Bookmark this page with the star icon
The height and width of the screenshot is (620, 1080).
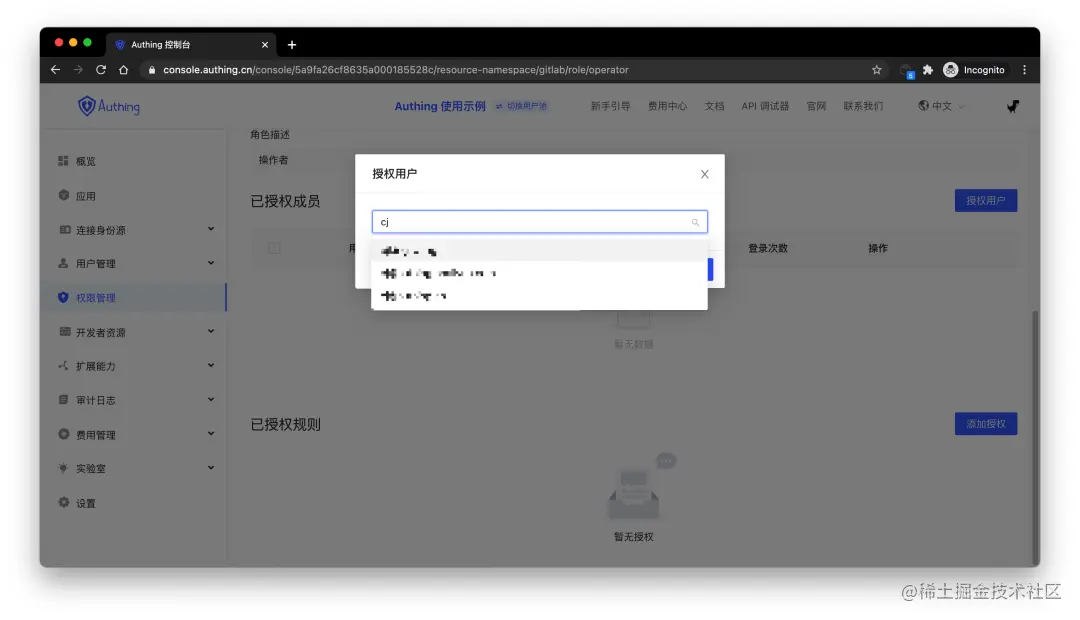877,70
